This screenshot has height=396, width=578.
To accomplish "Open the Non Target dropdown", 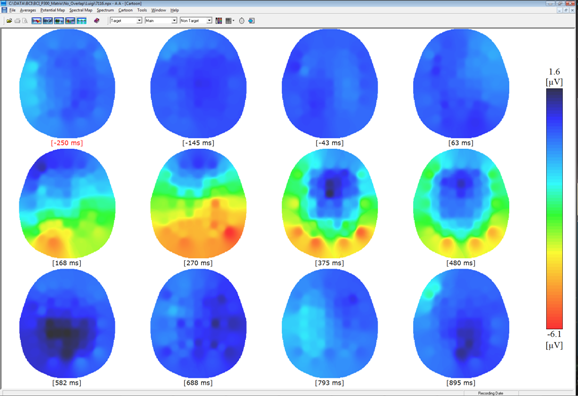I will (196, 21).
